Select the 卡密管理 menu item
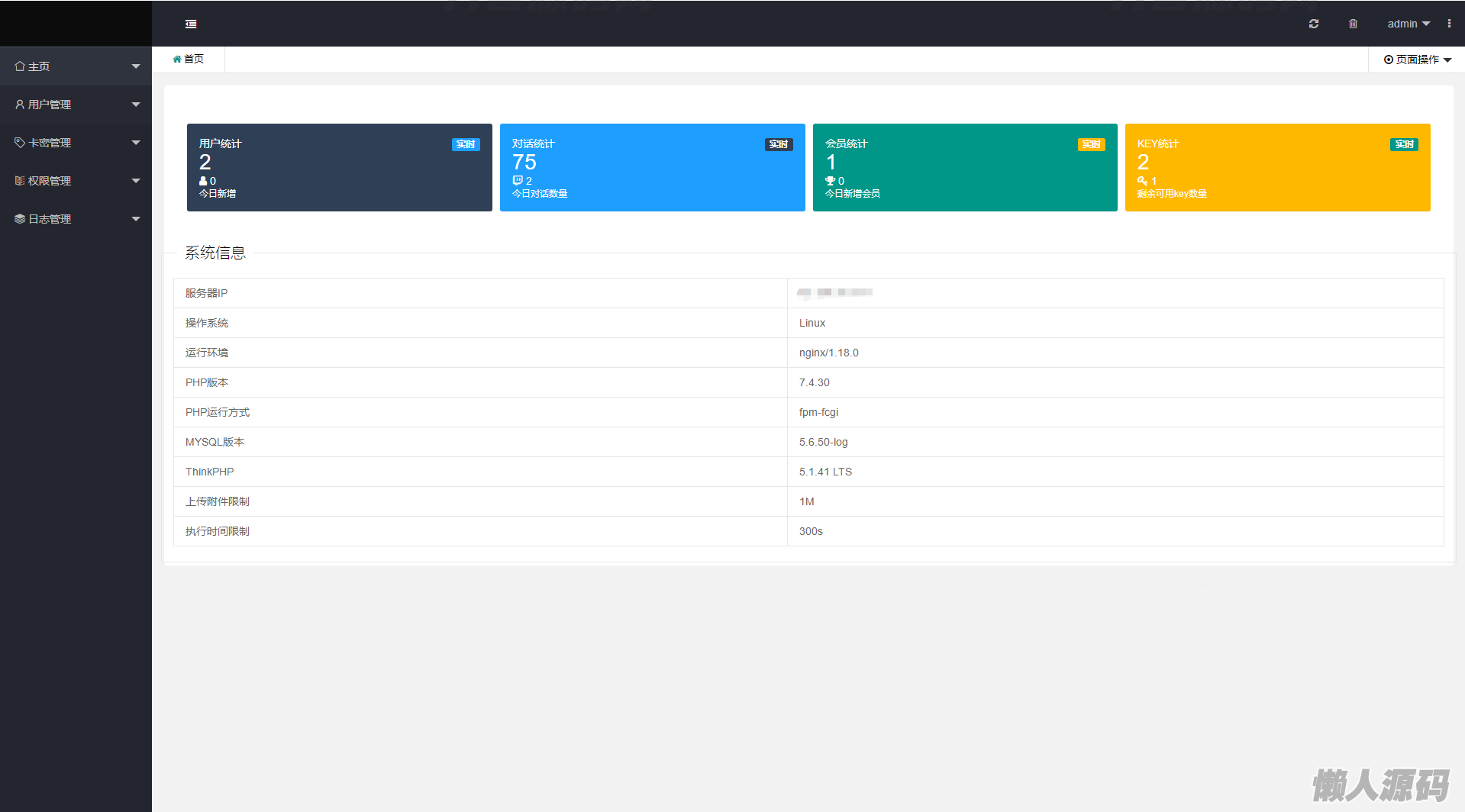The height and width of the screenshot is (812, 1465). pyautogui.click(x=76, y=143)
